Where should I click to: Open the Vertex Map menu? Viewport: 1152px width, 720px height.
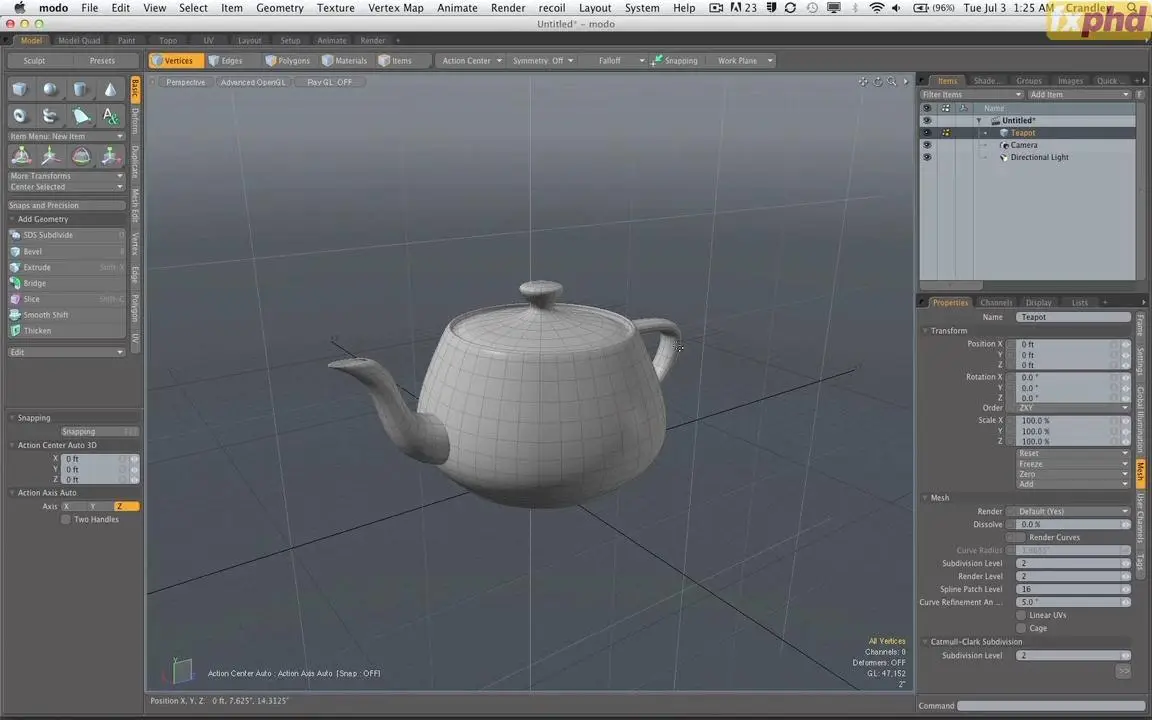coord(395,8)
